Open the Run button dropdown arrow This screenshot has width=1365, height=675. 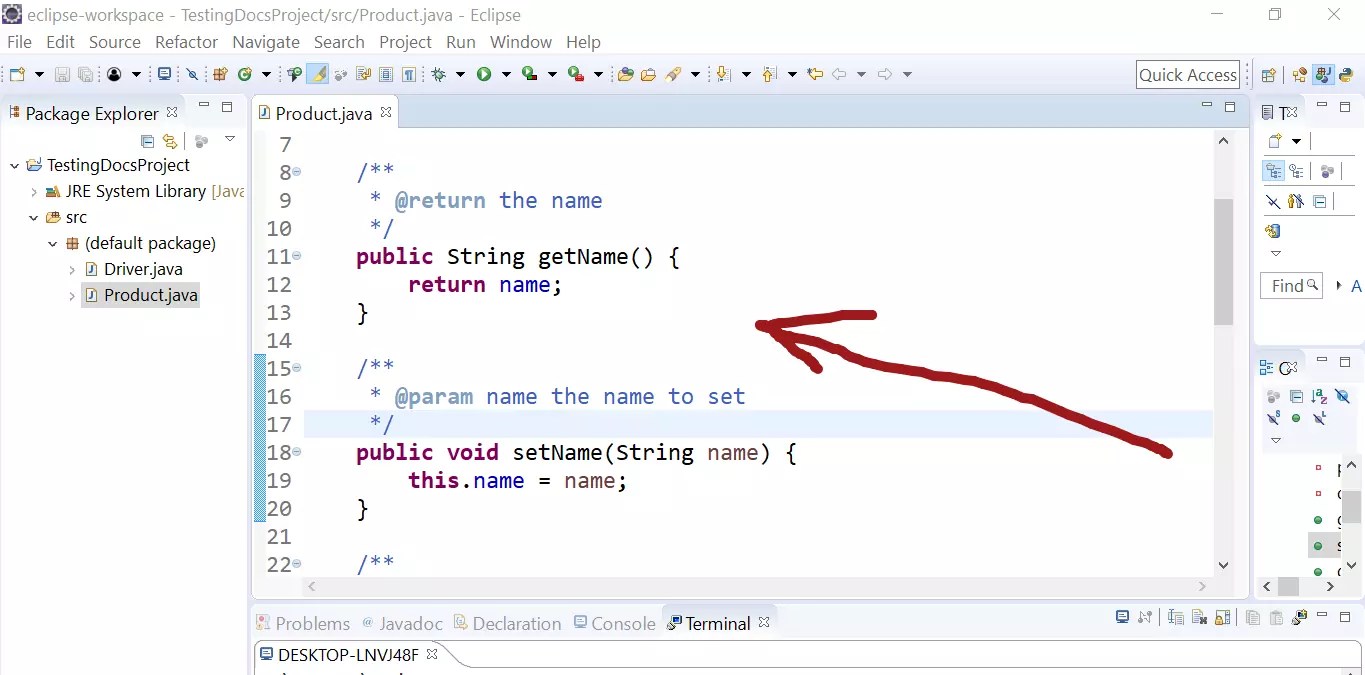[x=506, y=74]
